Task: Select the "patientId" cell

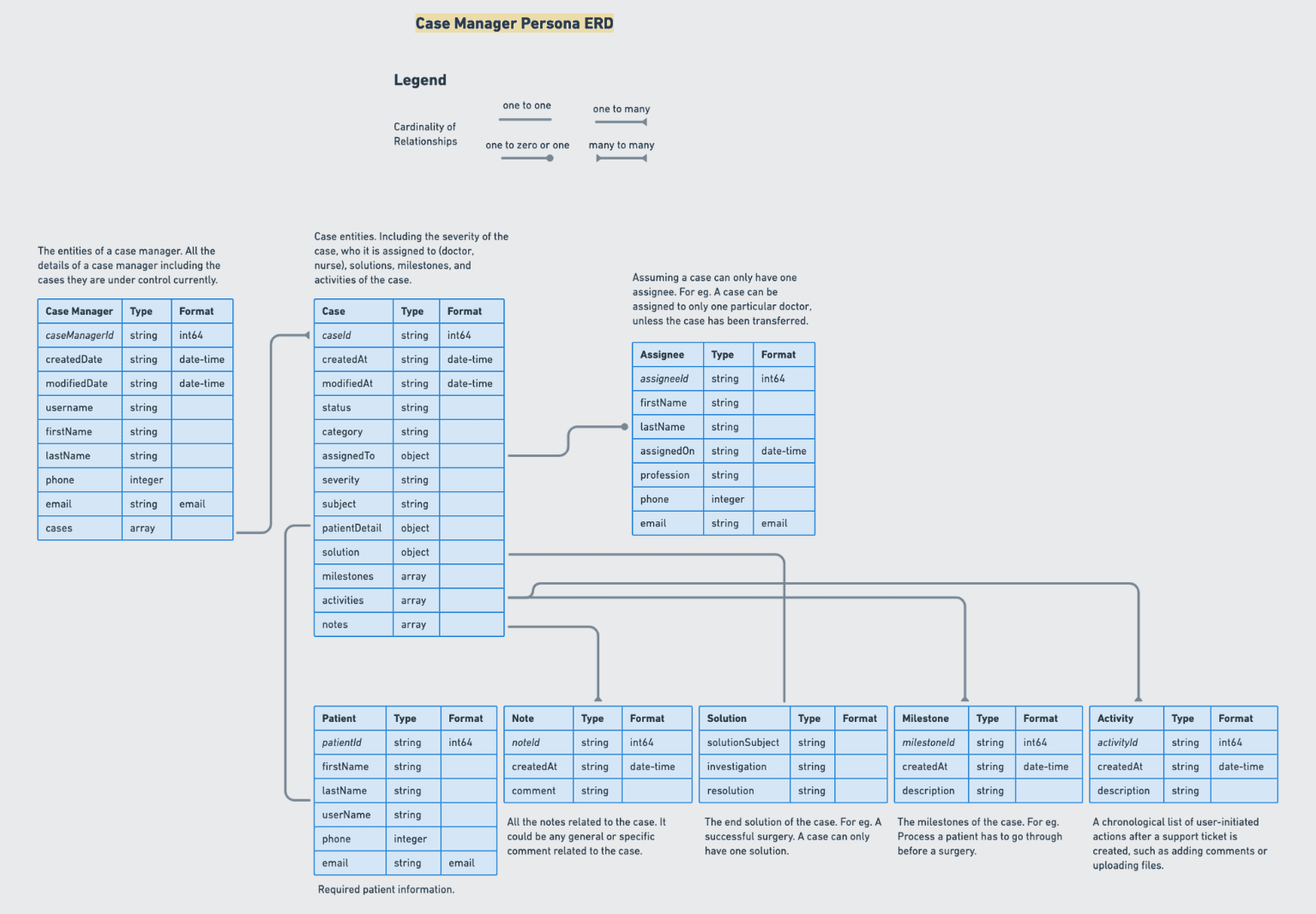Action: (x=351, y=743)
